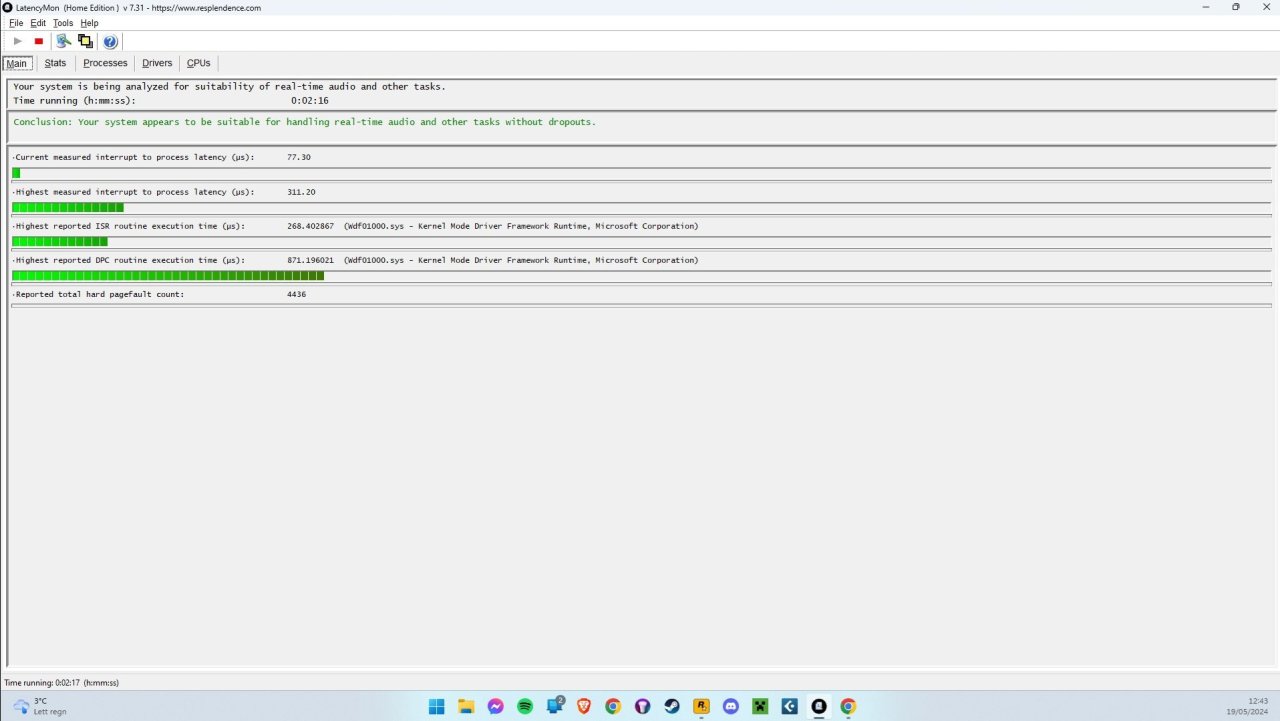Click the highest interrupt to process latency bar
Viewport: 1280px width, 721px height.
tap(641, 208)
